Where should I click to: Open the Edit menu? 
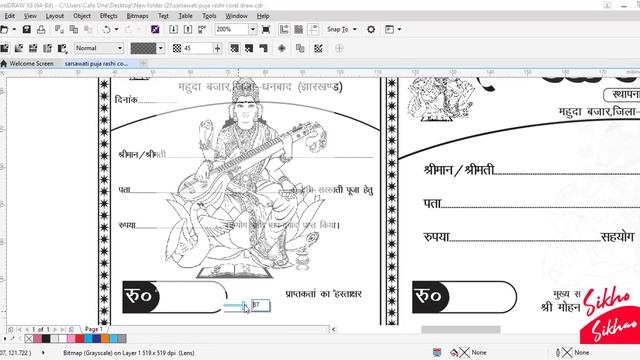9,16
